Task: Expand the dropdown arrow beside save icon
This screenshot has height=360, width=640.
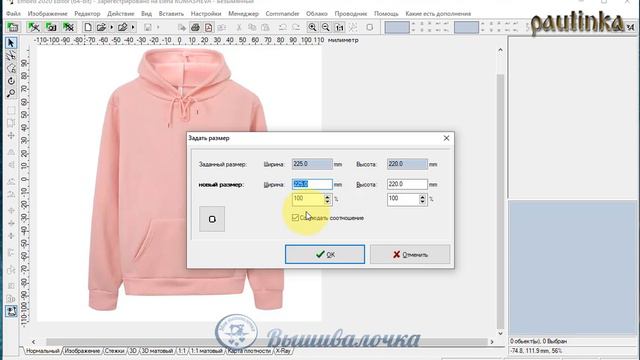Action: 158,27
